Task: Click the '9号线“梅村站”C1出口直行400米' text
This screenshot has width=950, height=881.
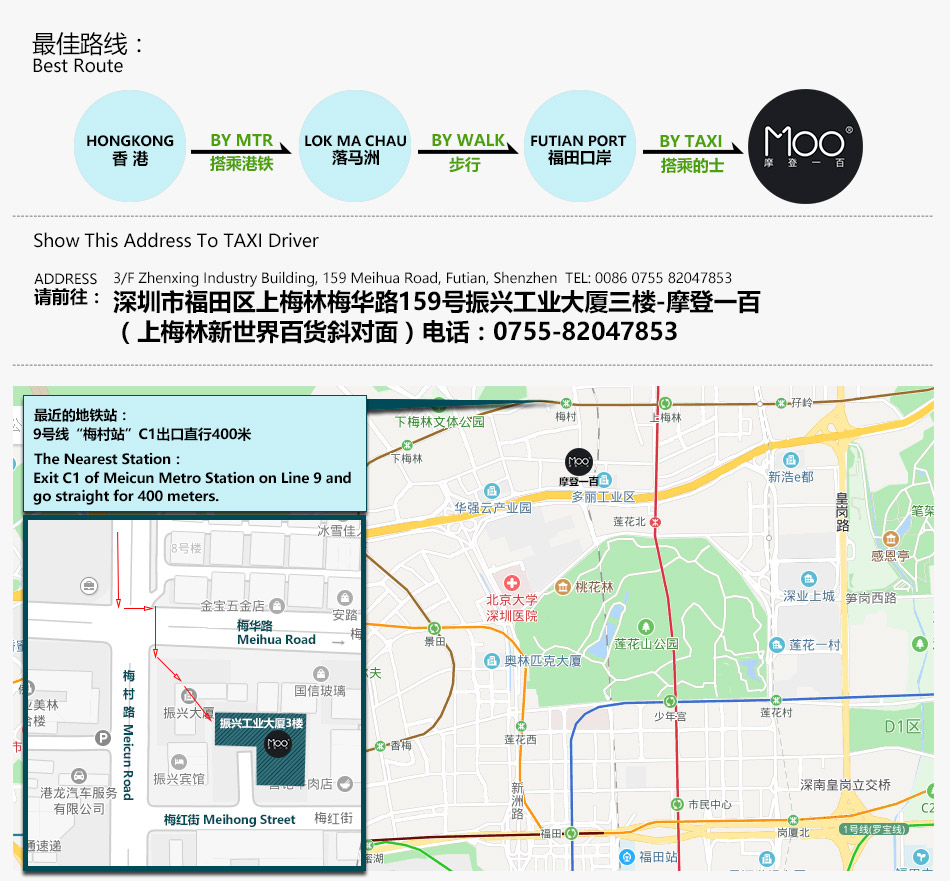Action: pos(142,434)
